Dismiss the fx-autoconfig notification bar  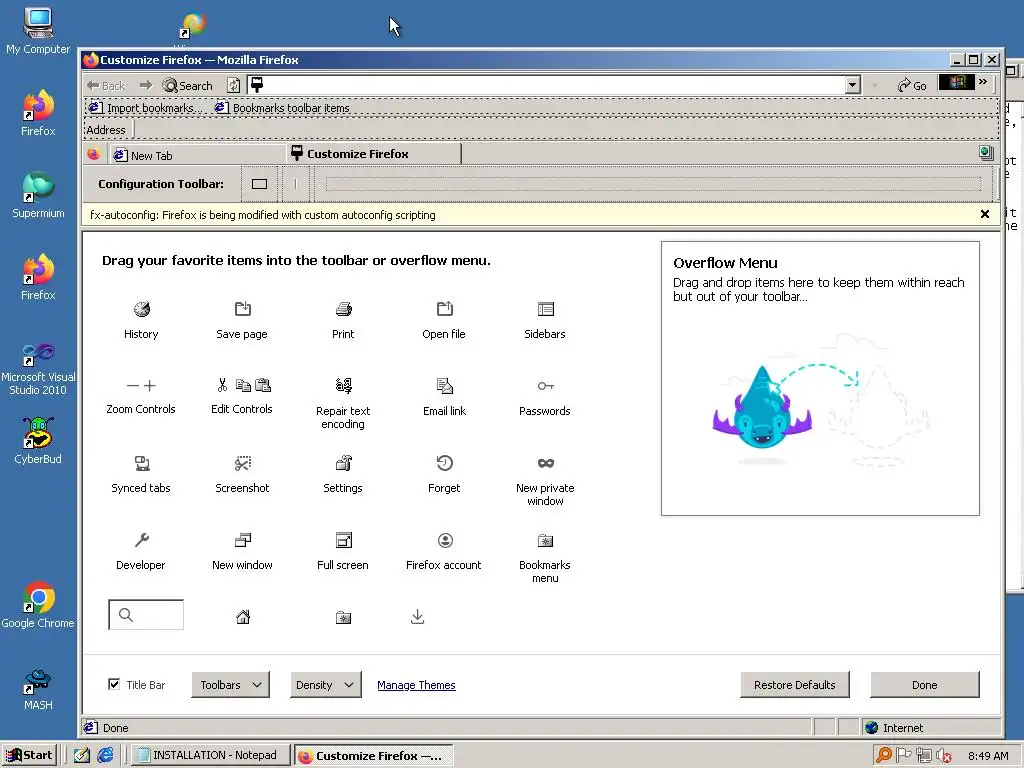coord(985,214)
